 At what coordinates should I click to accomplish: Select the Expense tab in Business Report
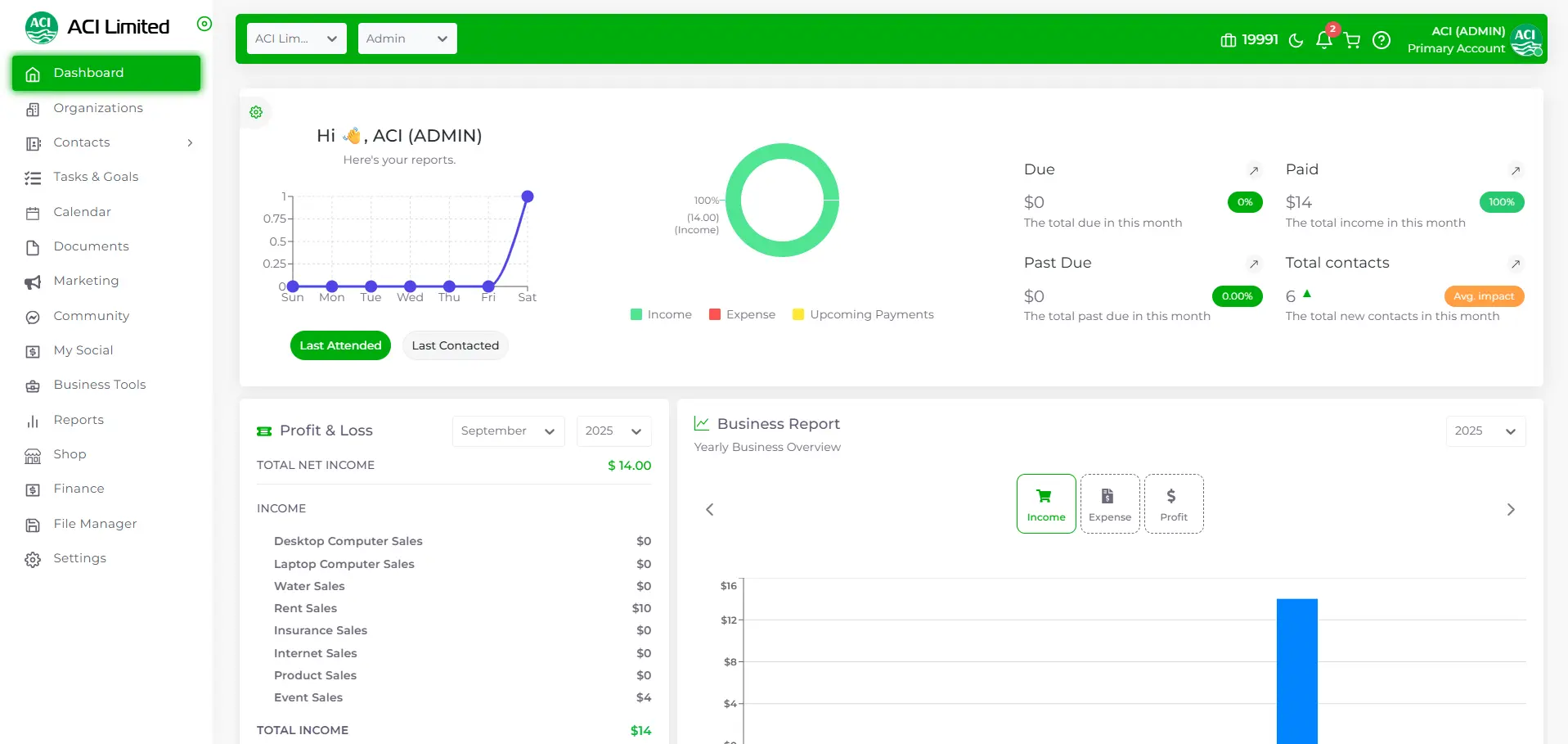click(x=1109, y=504)
